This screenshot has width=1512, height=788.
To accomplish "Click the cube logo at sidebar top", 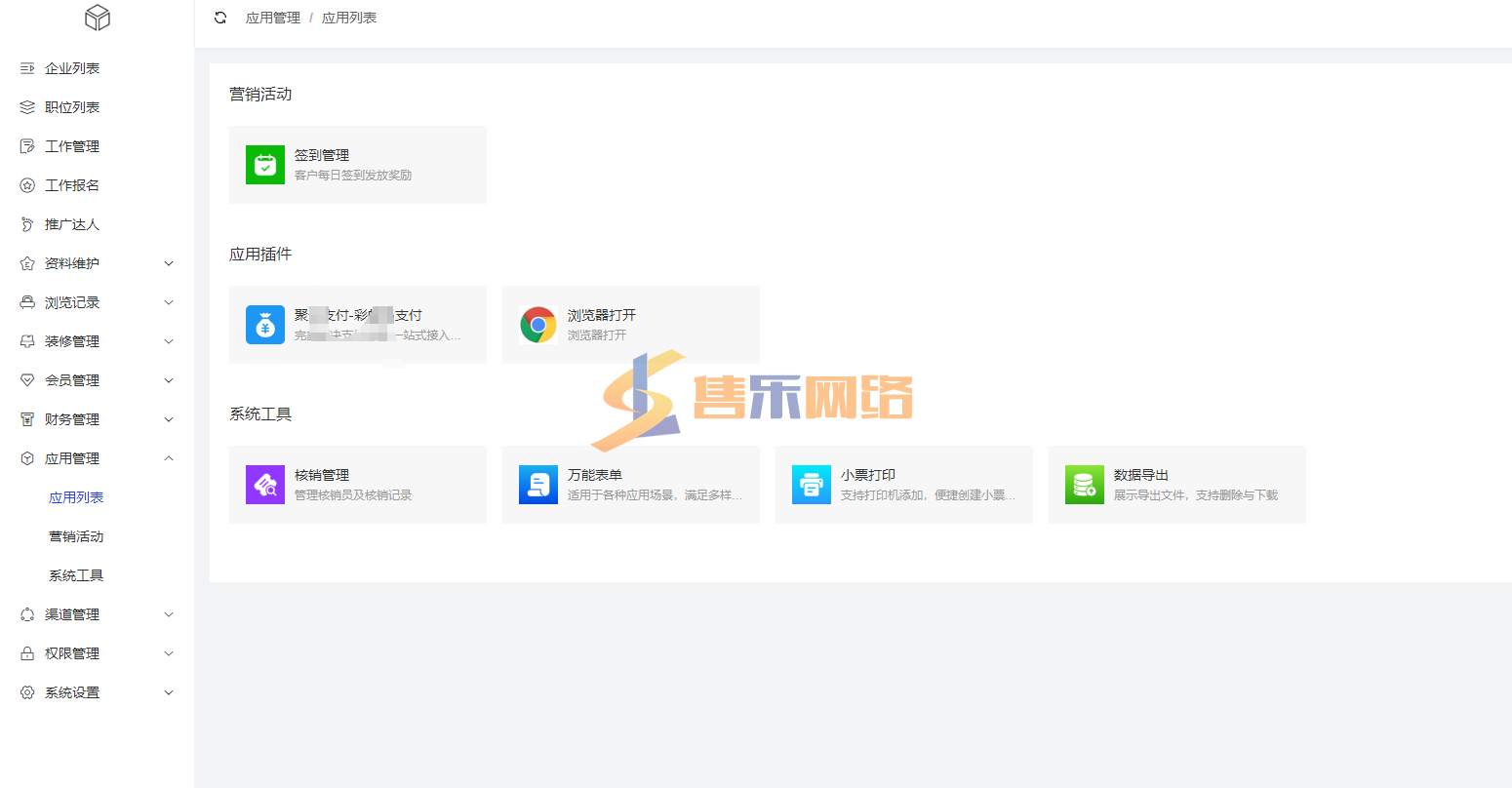I will [98, 18].
